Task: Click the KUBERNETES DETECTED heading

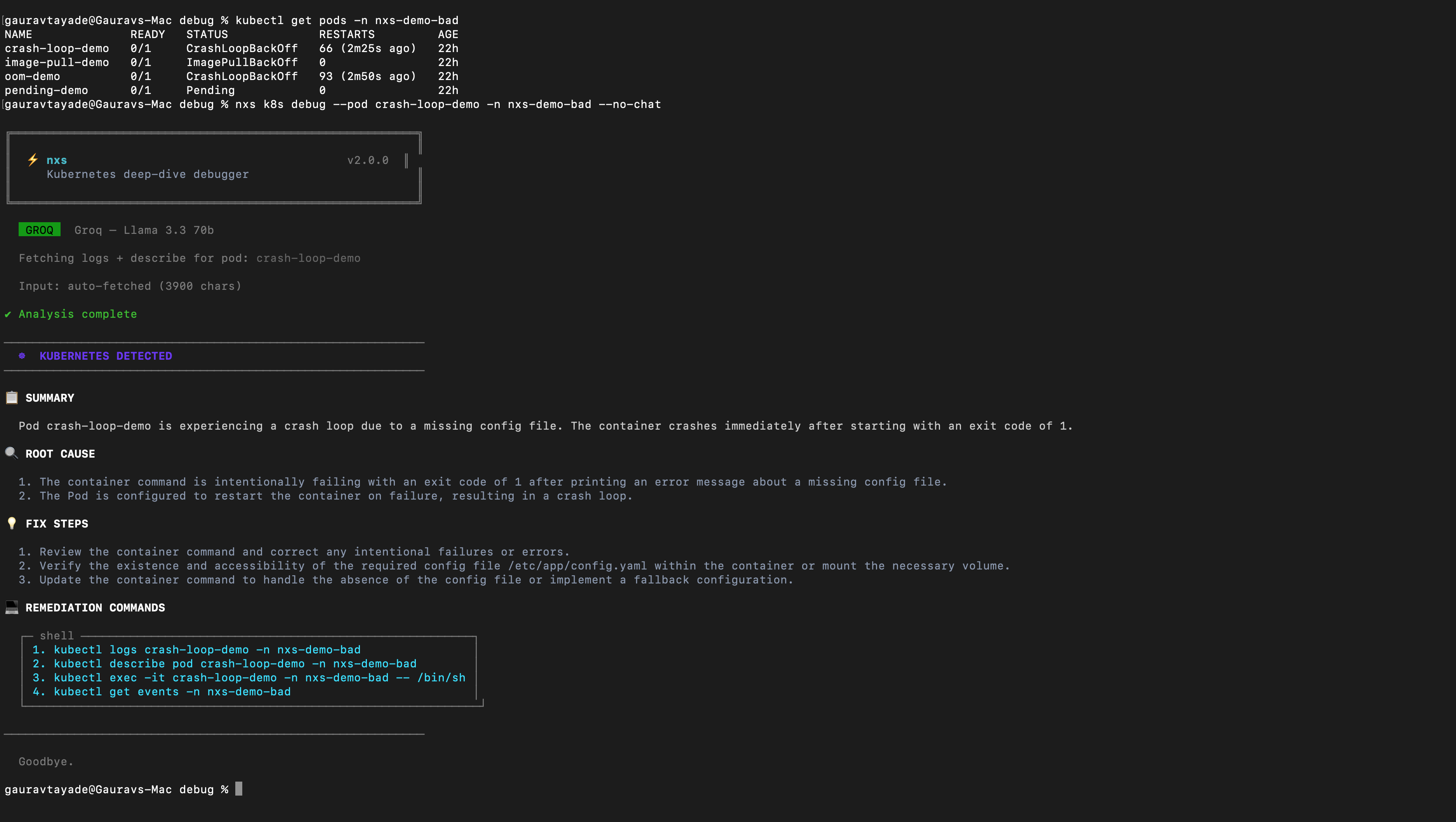Action: pyautogui.click(x=106, y=355)
